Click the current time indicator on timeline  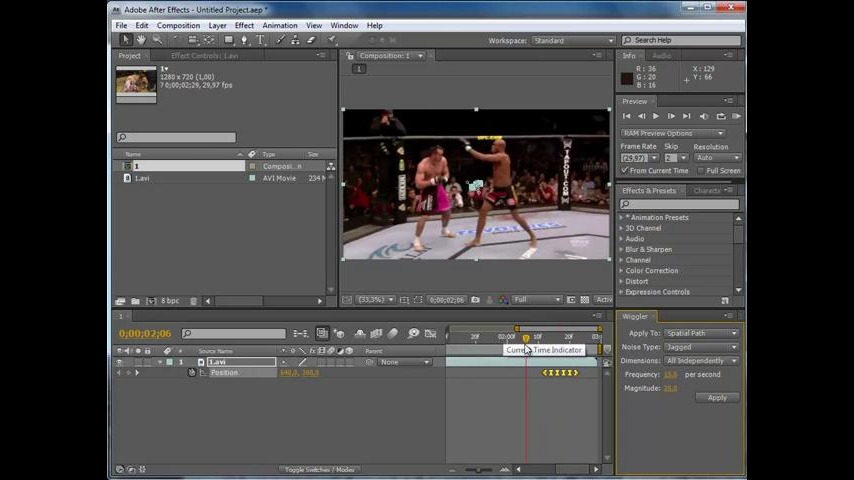pyautogui.click(x=526, y=338)
